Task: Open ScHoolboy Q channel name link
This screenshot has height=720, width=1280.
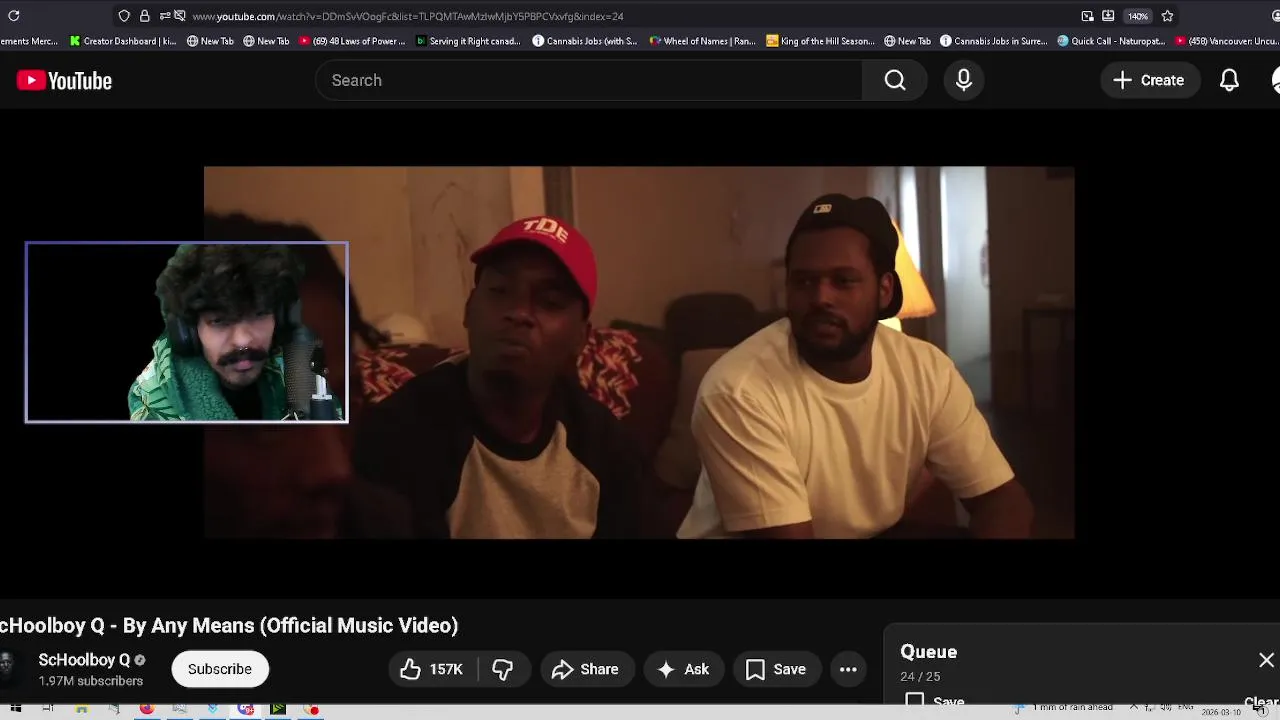Action: click(x=84, y=660)
